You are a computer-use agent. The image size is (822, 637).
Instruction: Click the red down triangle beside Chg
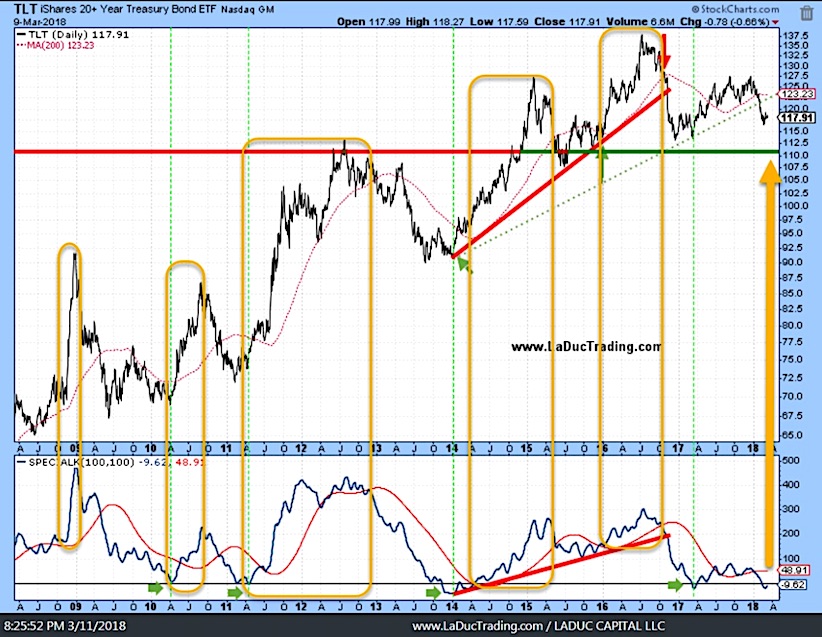point(775,22)
